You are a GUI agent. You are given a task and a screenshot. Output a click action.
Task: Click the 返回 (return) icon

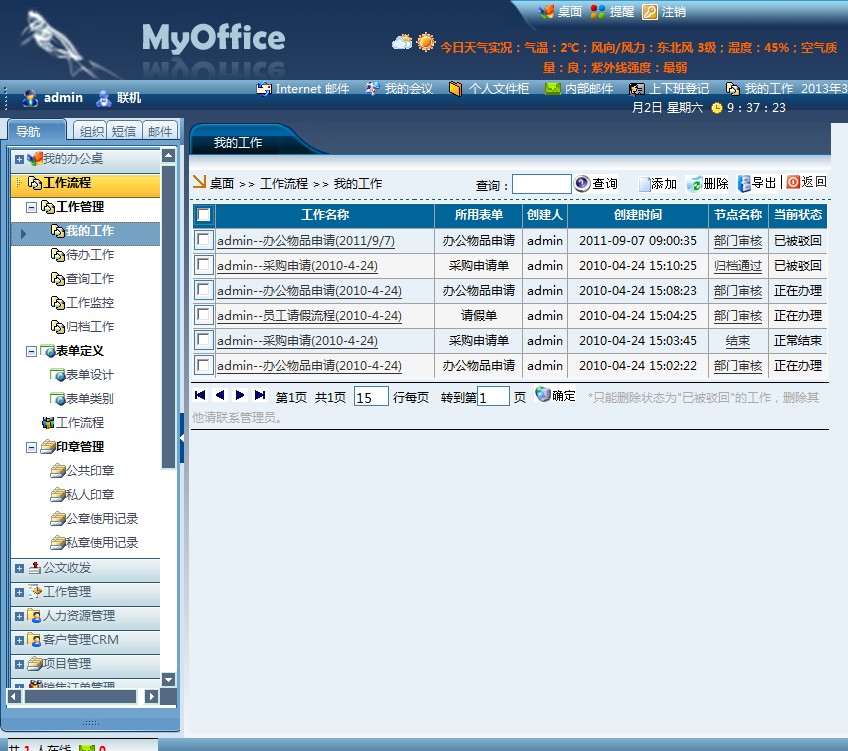793,182
